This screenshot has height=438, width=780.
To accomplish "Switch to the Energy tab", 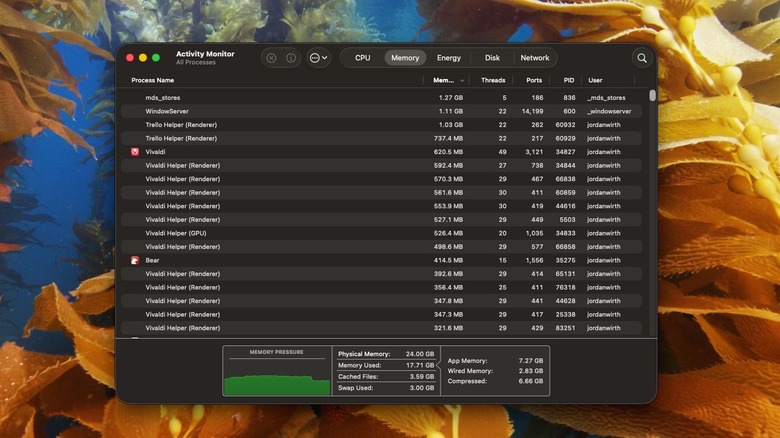I will pyautogui.click(x=449, y=58).
